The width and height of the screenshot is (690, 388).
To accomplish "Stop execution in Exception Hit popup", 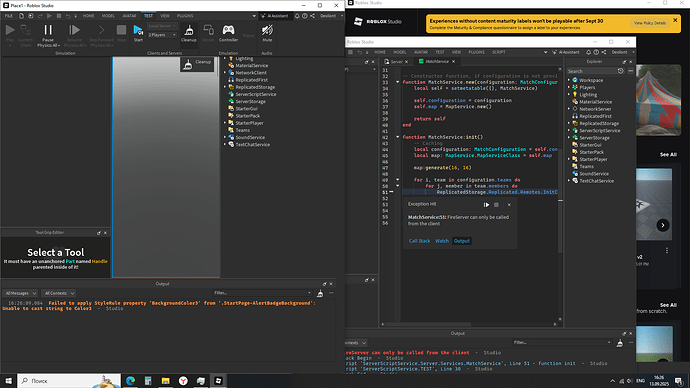I will (496, 205).
